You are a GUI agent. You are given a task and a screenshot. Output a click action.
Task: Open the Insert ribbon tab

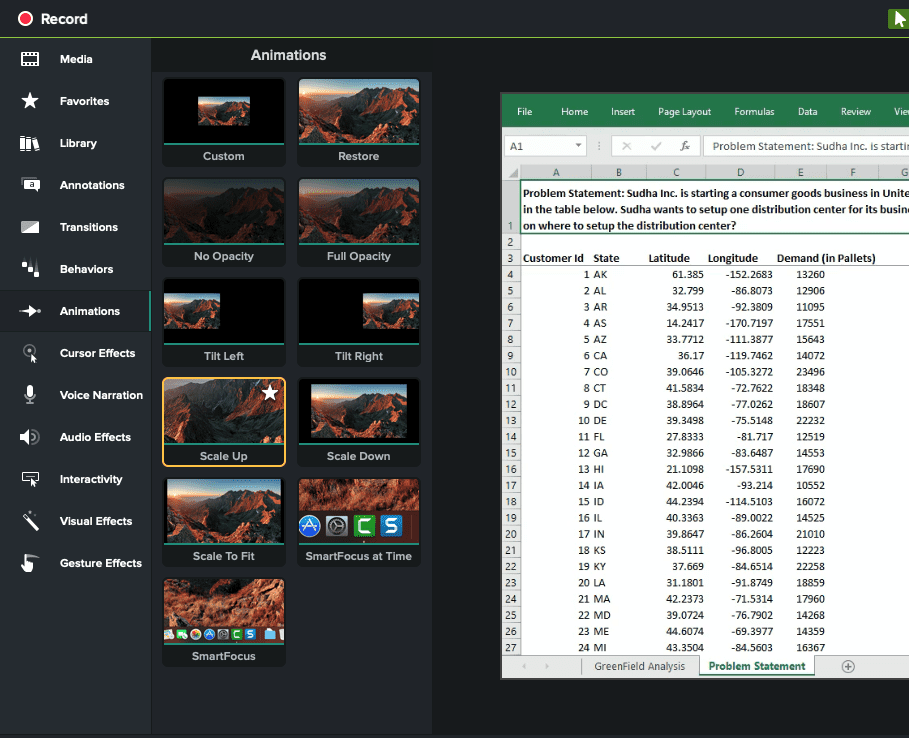click(x=623, y=112)
